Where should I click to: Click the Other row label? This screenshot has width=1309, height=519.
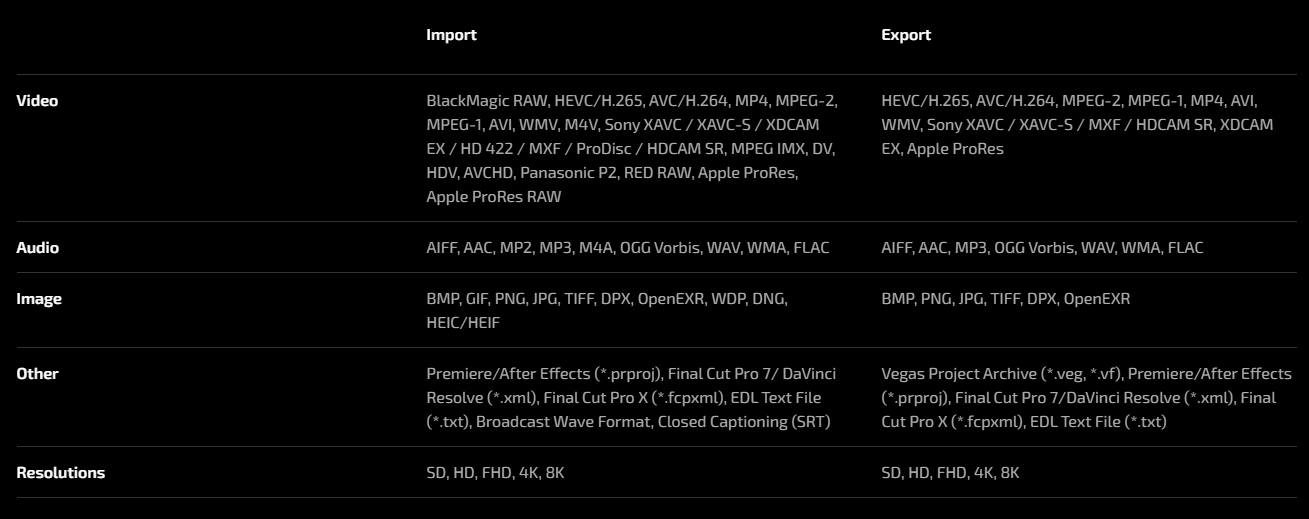[37, 374]
